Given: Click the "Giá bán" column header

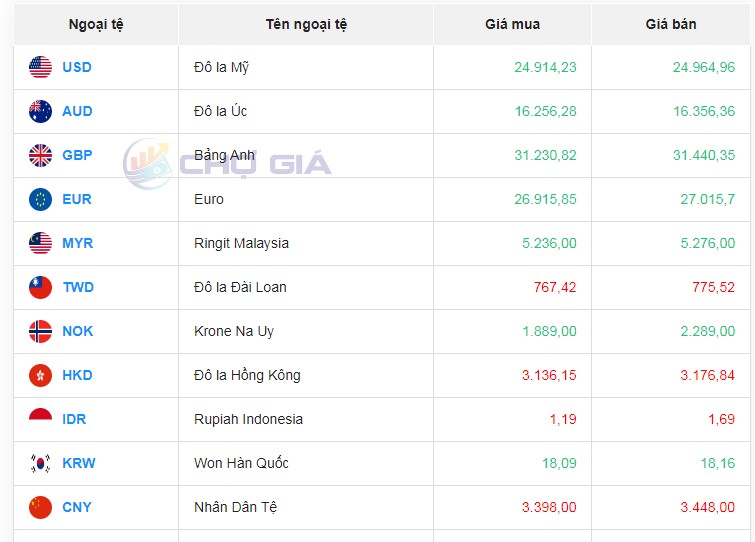Looking at the screenshot, I should coord(671,24).
